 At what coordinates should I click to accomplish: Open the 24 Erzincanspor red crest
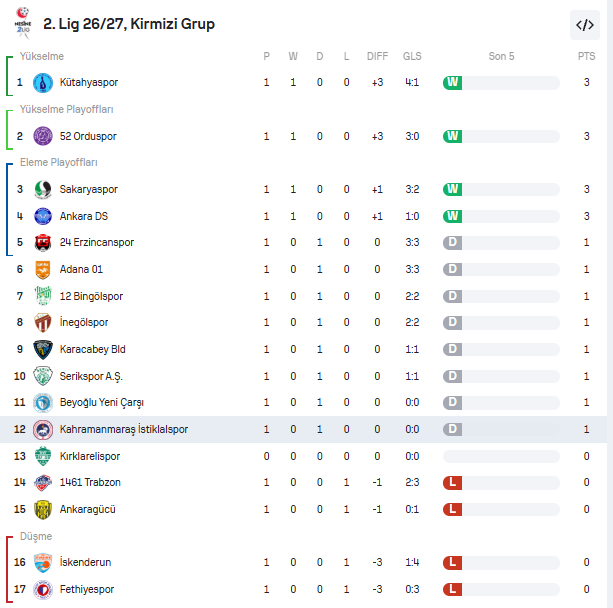(x=43, y=242)
